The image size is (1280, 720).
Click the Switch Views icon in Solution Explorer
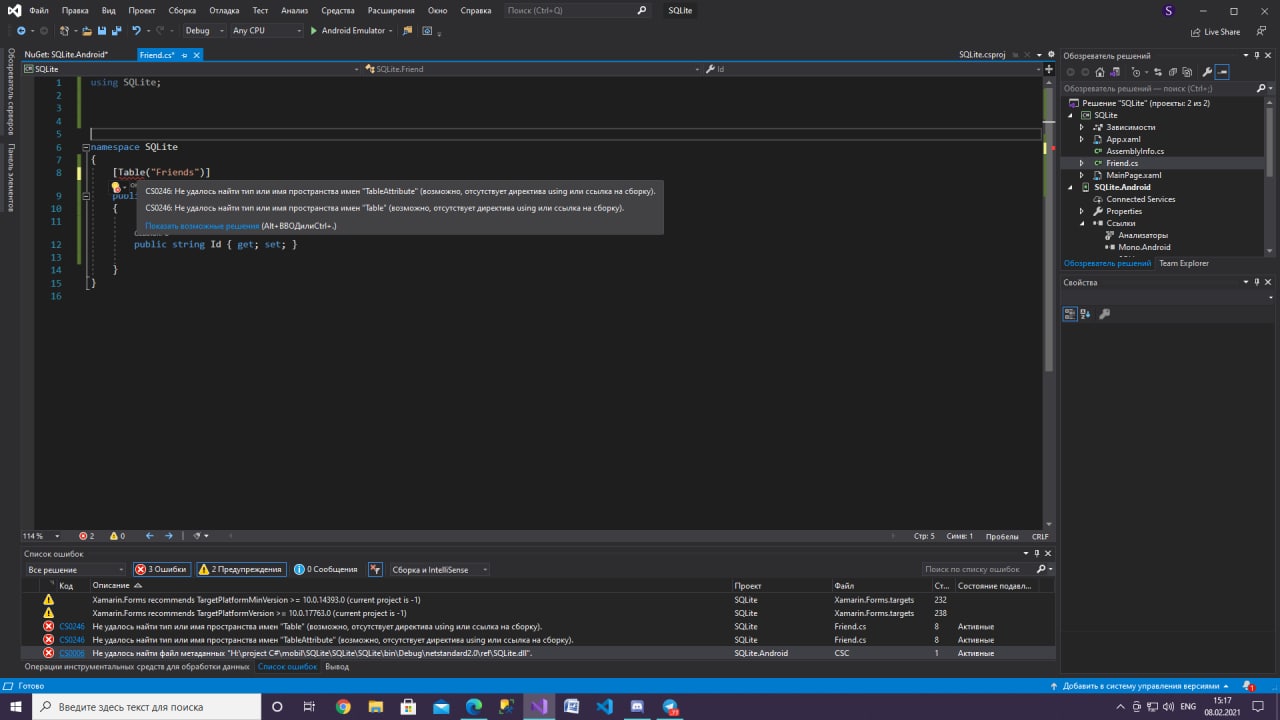click(x=1116, y=72)
